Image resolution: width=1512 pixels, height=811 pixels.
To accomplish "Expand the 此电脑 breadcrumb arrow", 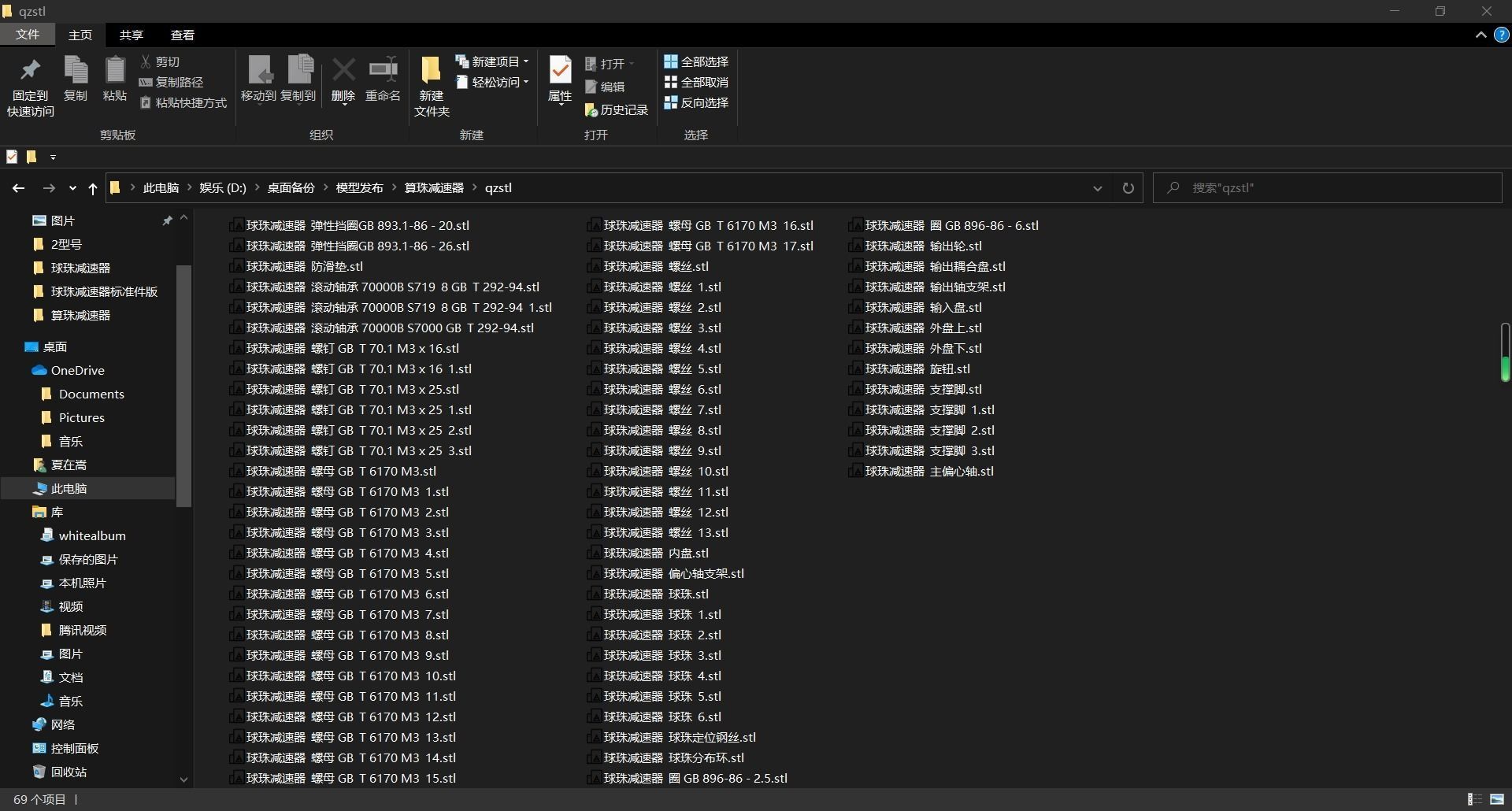I will tap(189, 188).
